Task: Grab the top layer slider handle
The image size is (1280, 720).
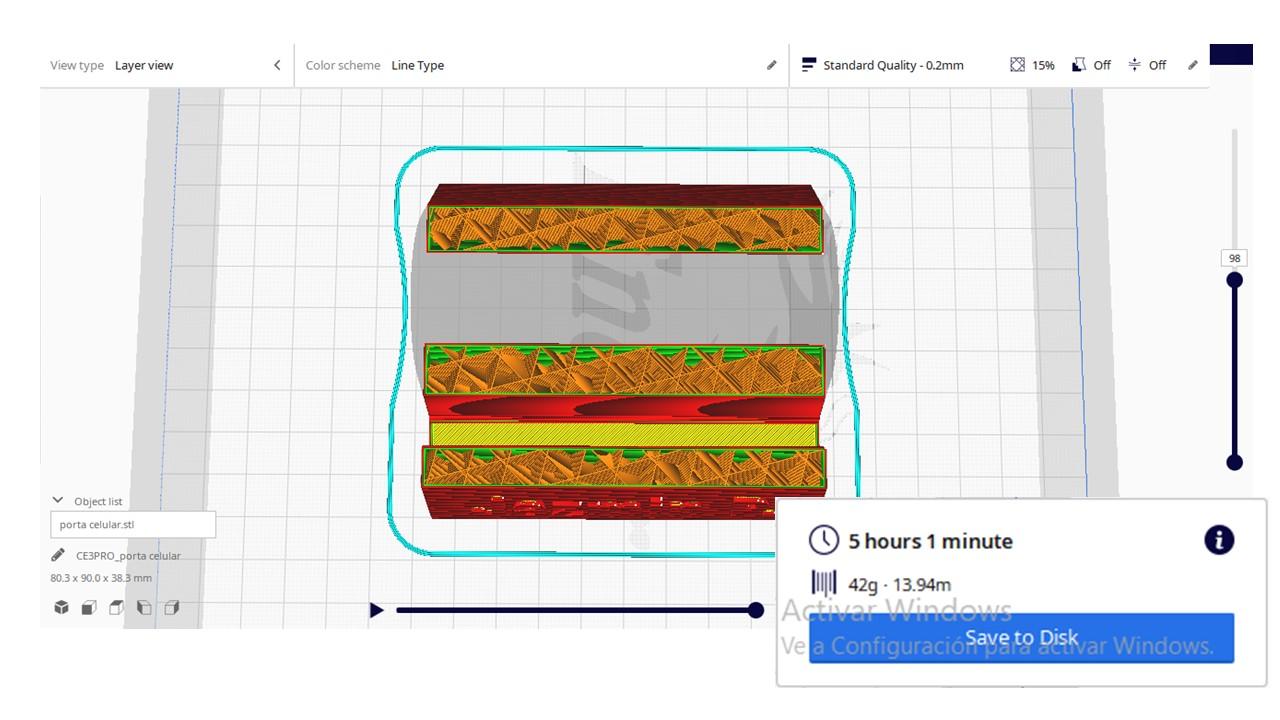Action: [1235, 280]
